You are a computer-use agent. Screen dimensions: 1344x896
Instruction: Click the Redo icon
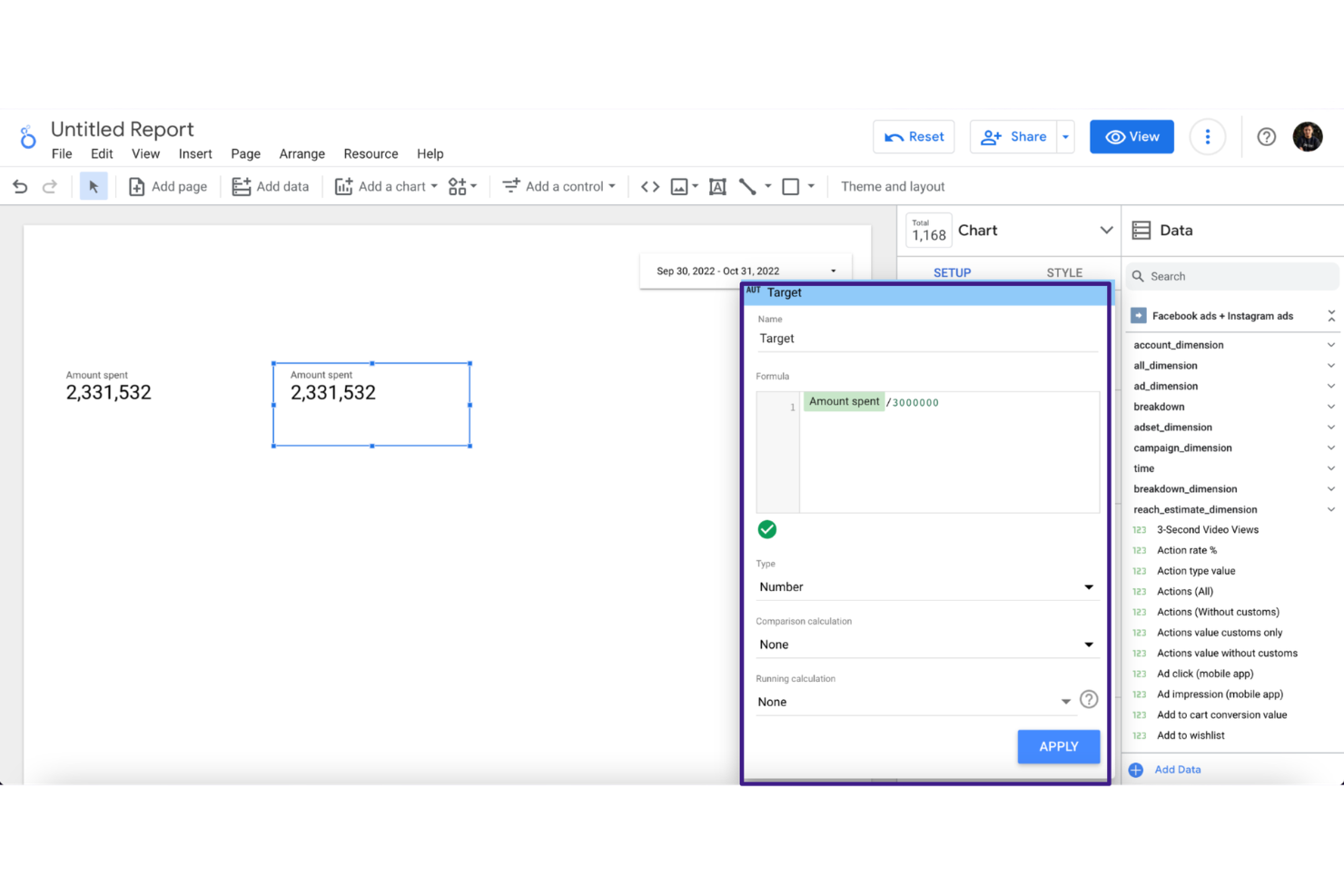point(49,186)
